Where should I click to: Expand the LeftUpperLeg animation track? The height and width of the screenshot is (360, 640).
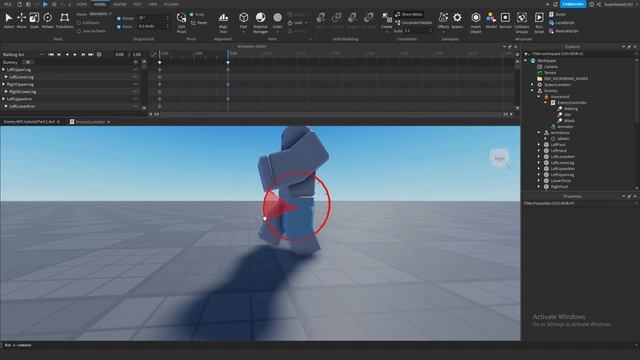(x=3, y=70)
